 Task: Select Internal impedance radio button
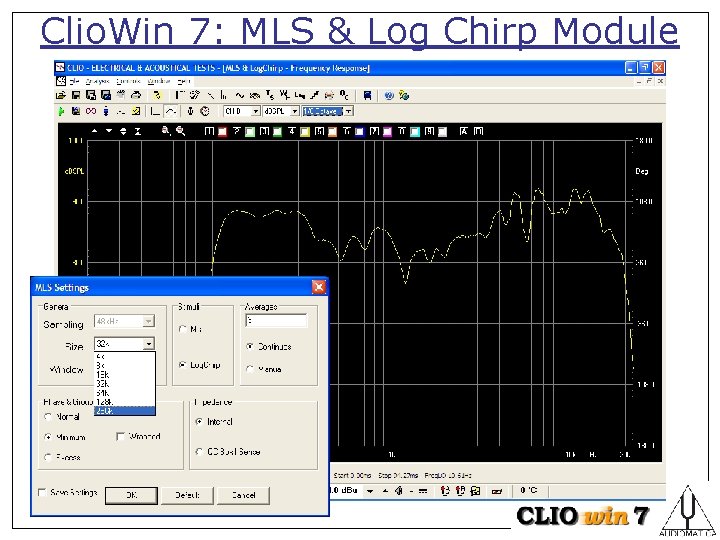[x=199, y=422]
